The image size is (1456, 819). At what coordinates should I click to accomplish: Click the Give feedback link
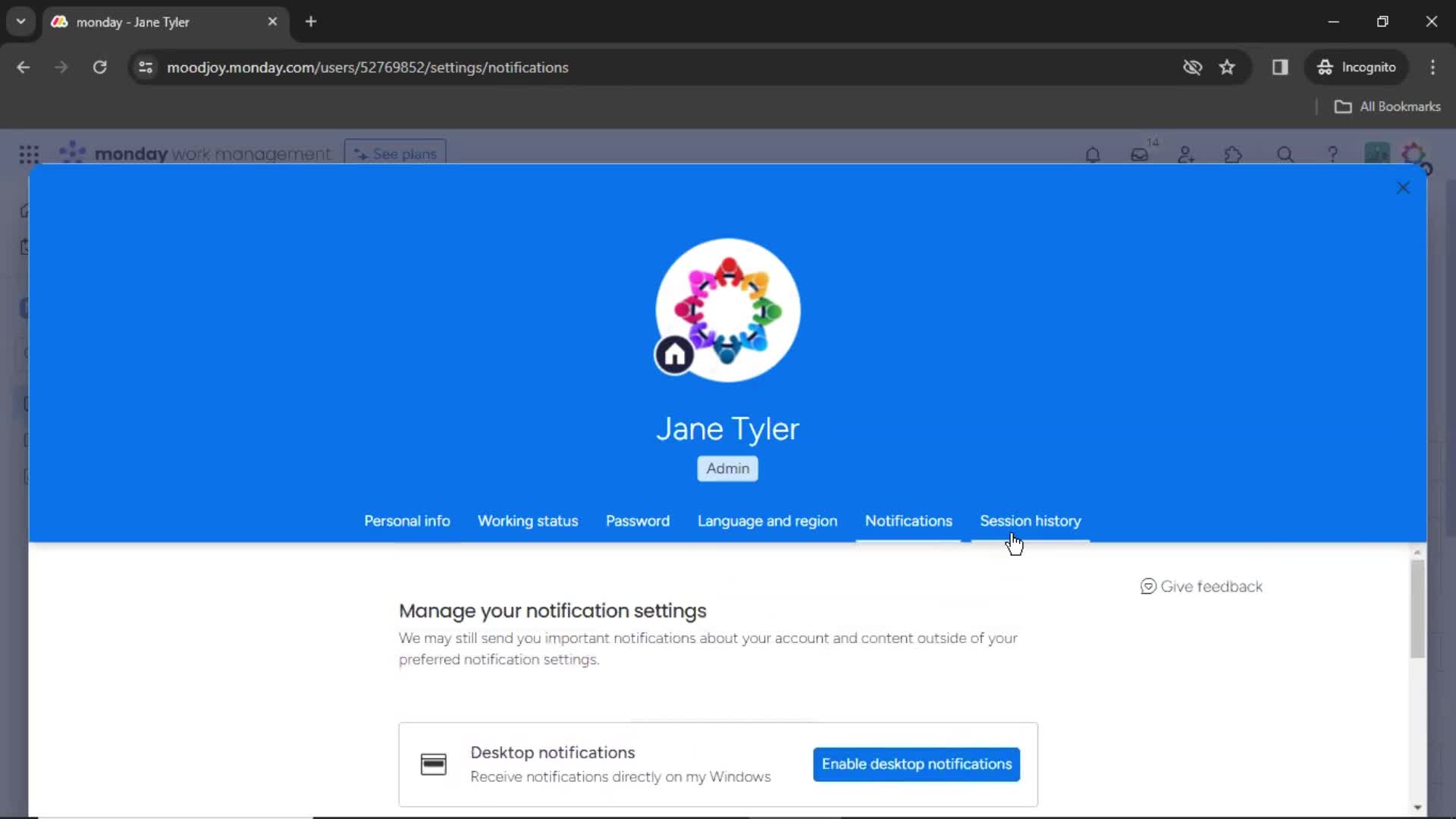1201,586
